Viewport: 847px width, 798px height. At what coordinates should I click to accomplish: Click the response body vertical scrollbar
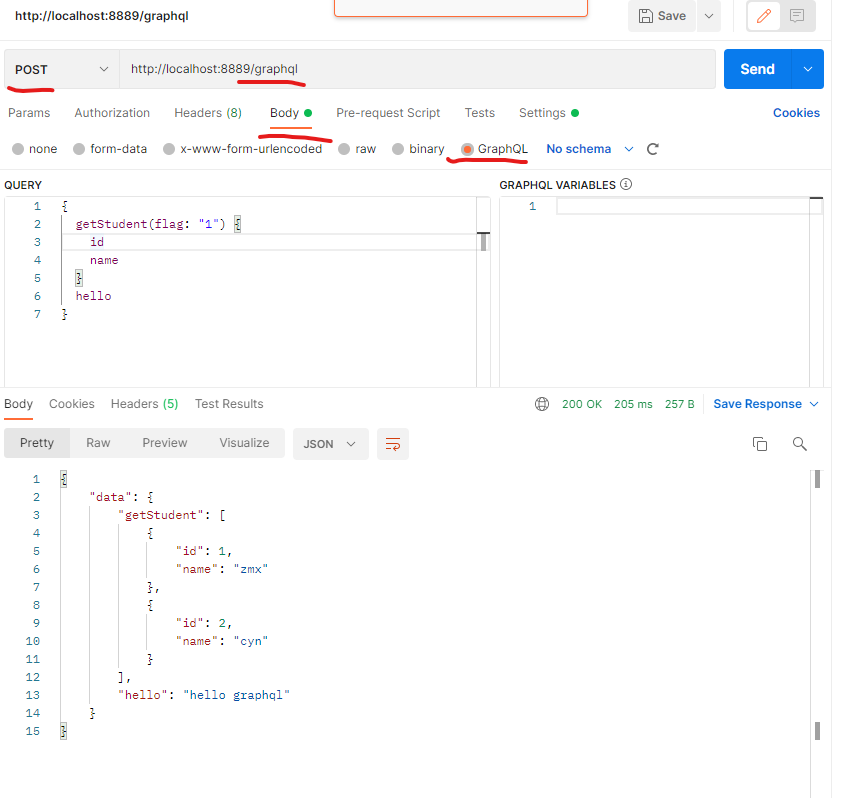817,600
